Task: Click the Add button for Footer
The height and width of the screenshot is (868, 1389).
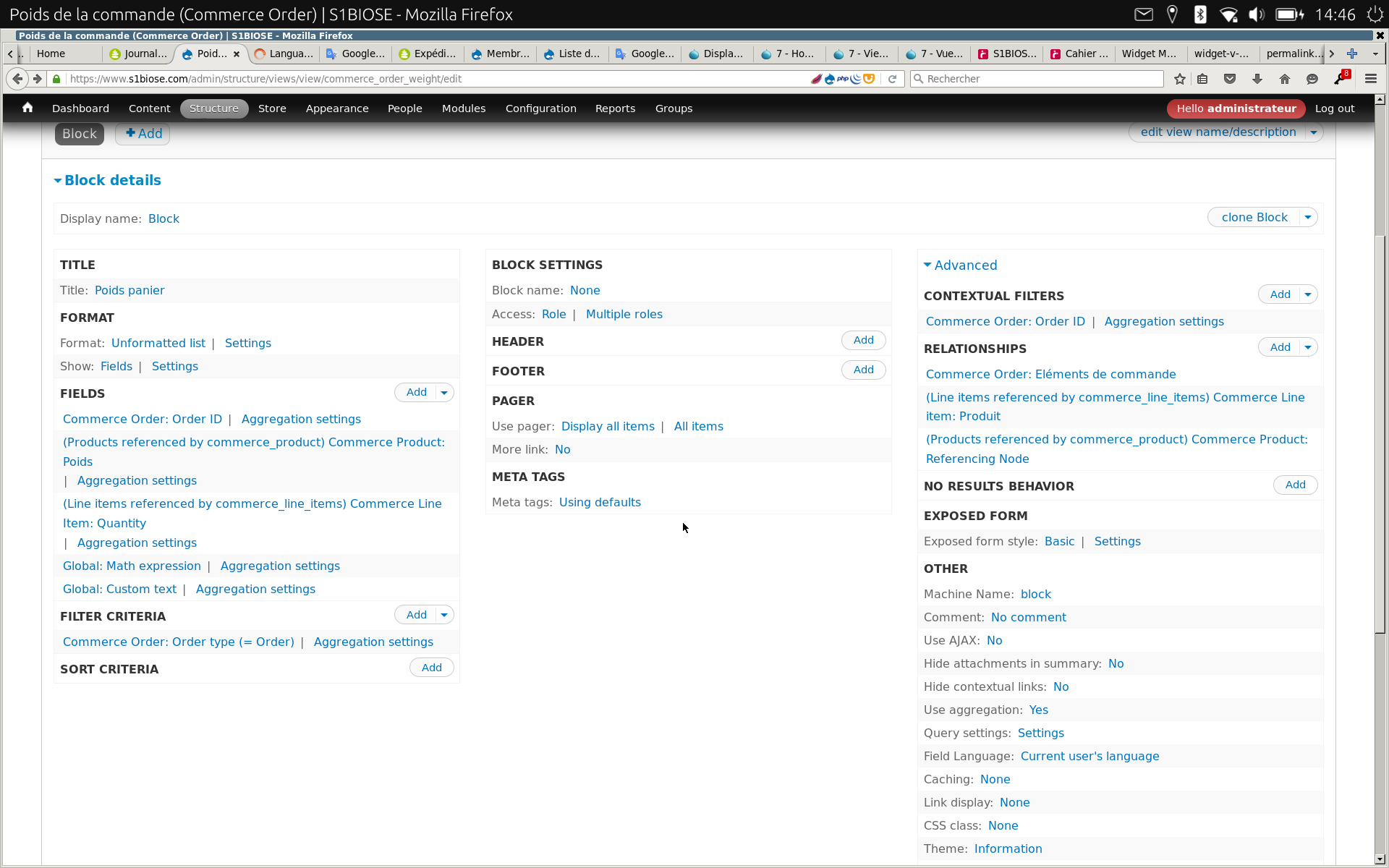Action: [x=864, y=369]
